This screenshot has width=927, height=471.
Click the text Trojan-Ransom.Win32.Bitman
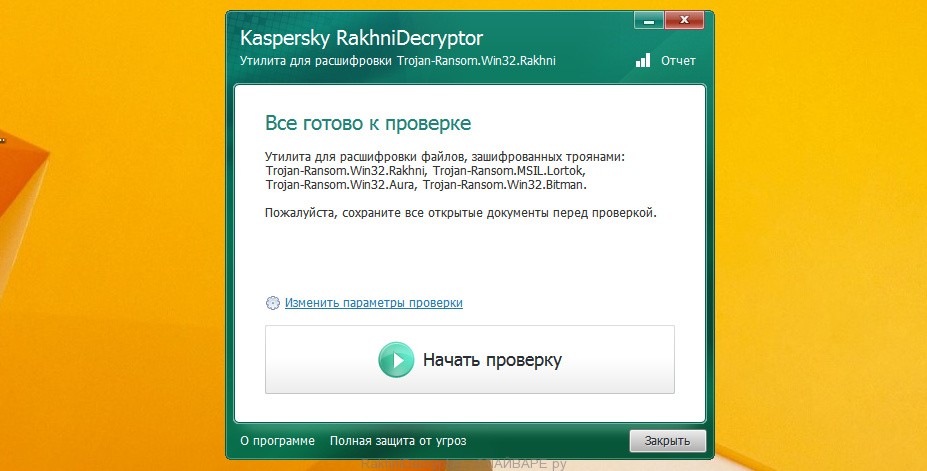[x=505, y=185]
